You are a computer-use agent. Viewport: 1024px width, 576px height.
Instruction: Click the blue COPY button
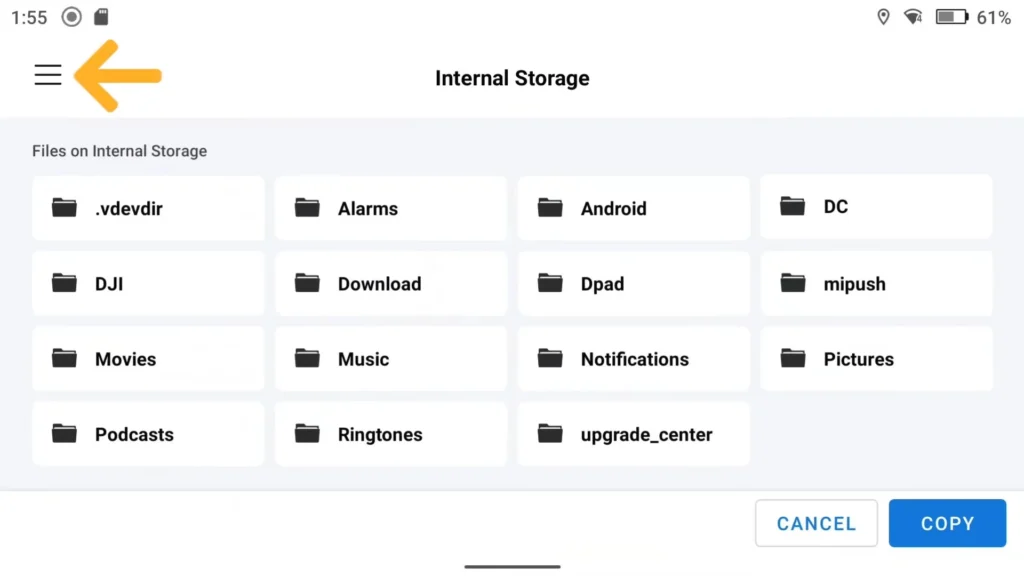point(947,523)
